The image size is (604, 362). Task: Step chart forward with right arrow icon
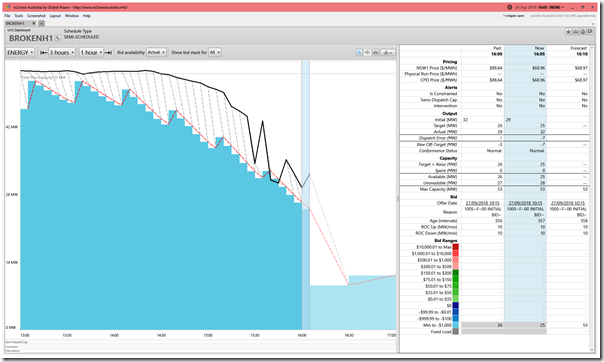[x=109, y=52]
